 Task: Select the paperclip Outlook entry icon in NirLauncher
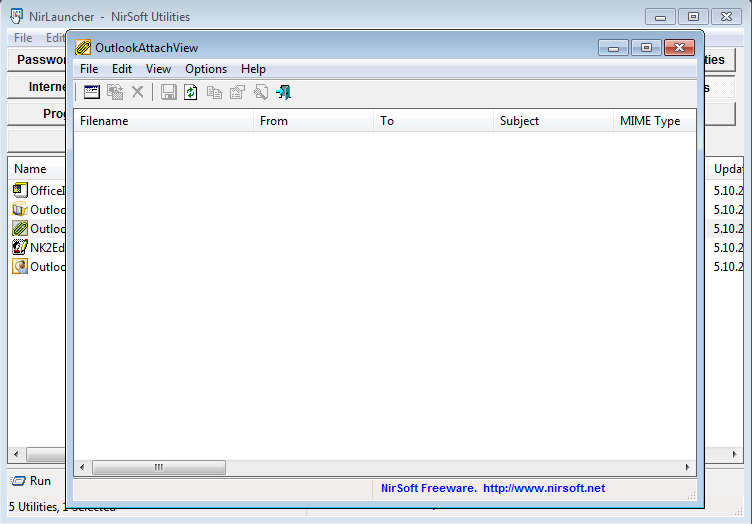pos(20,228)
